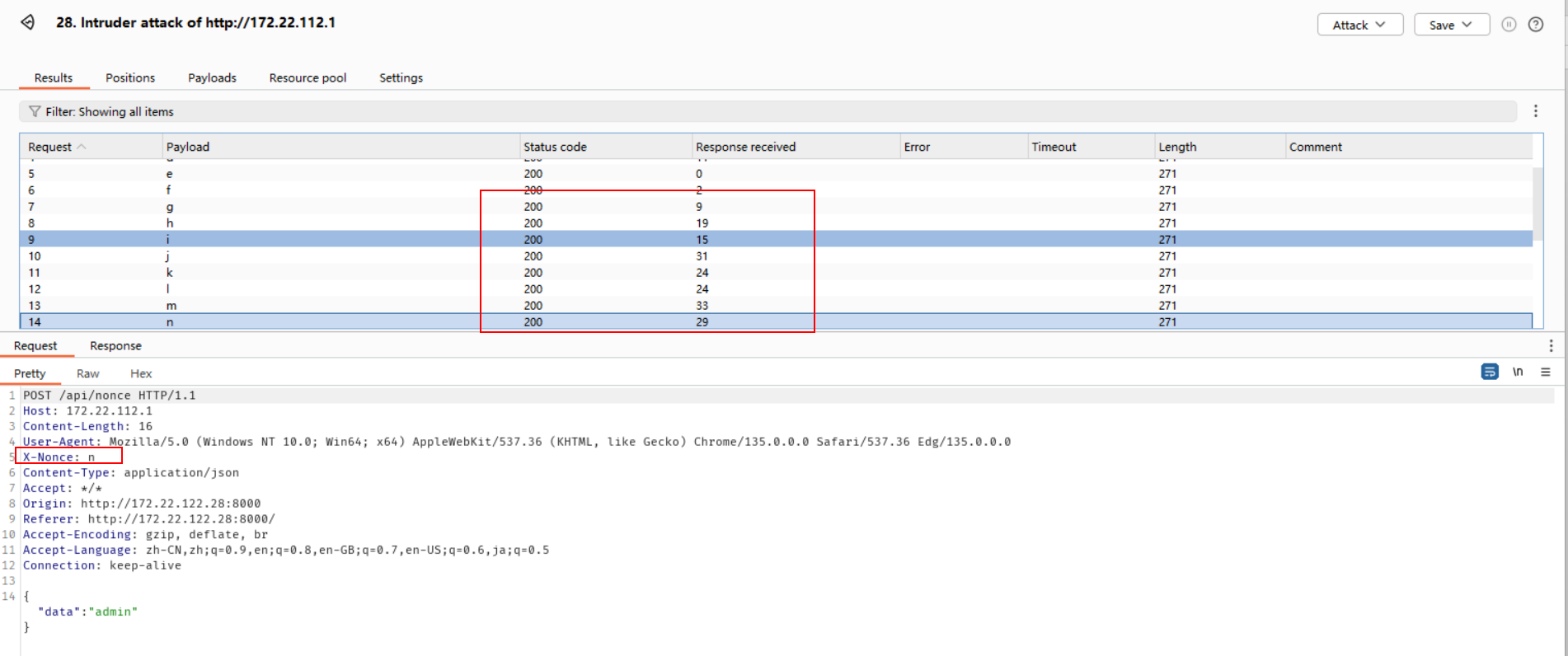Open the Payloads tab
Screen dimensions: 1568x656
(212, 77)
